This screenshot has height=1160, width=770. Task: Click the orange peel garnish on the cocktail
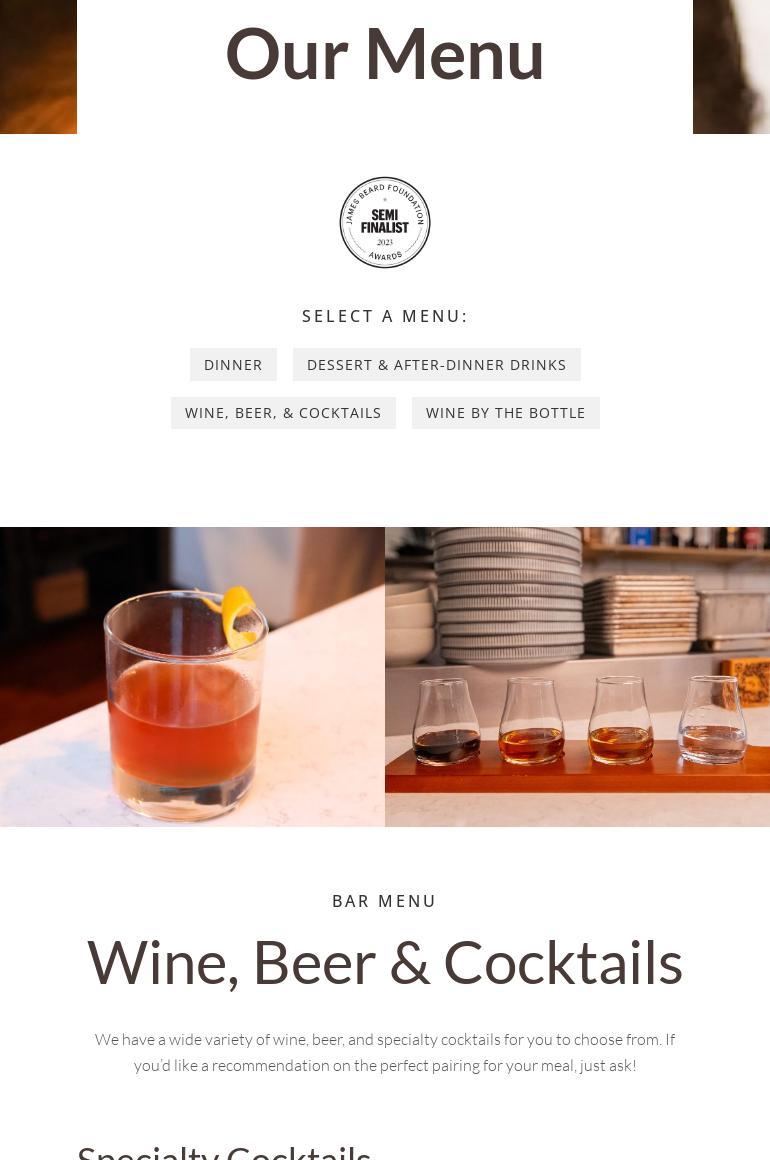[x=235, y=616]
